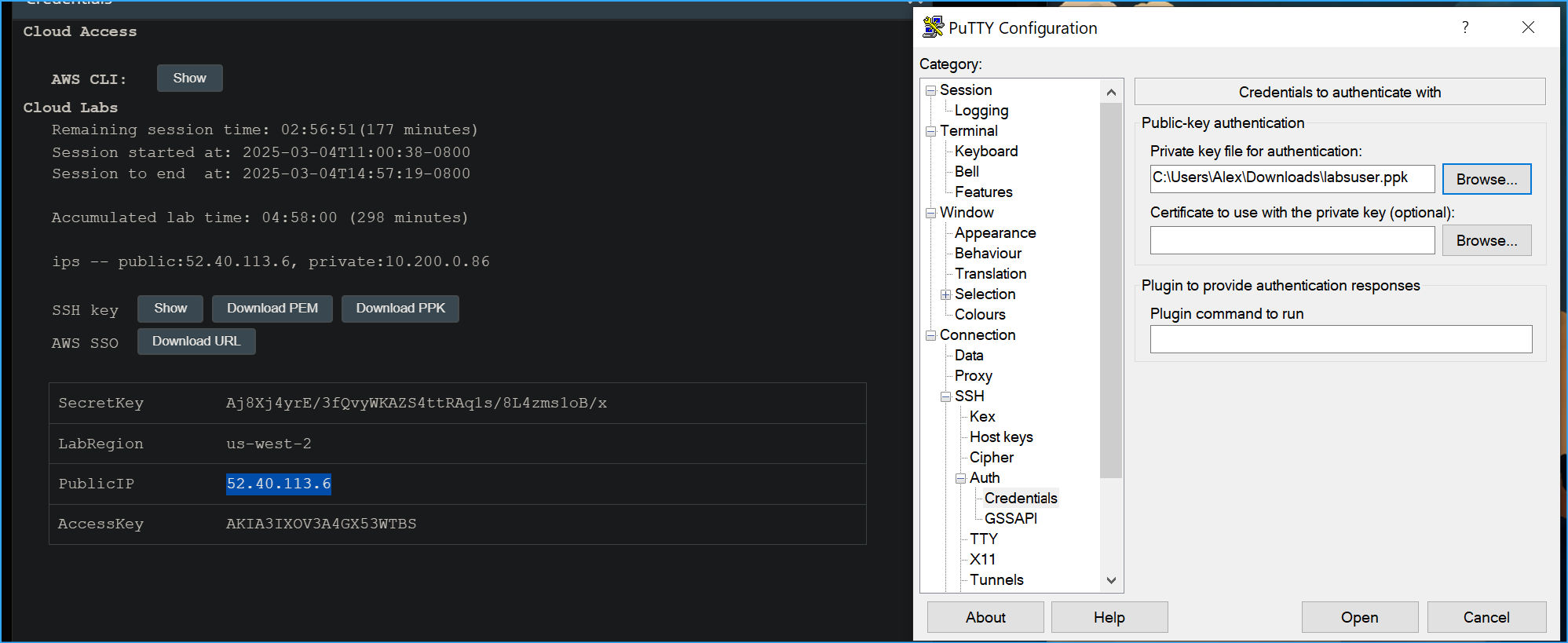
Task: Select the Bell category
Action: click(967, 172)
